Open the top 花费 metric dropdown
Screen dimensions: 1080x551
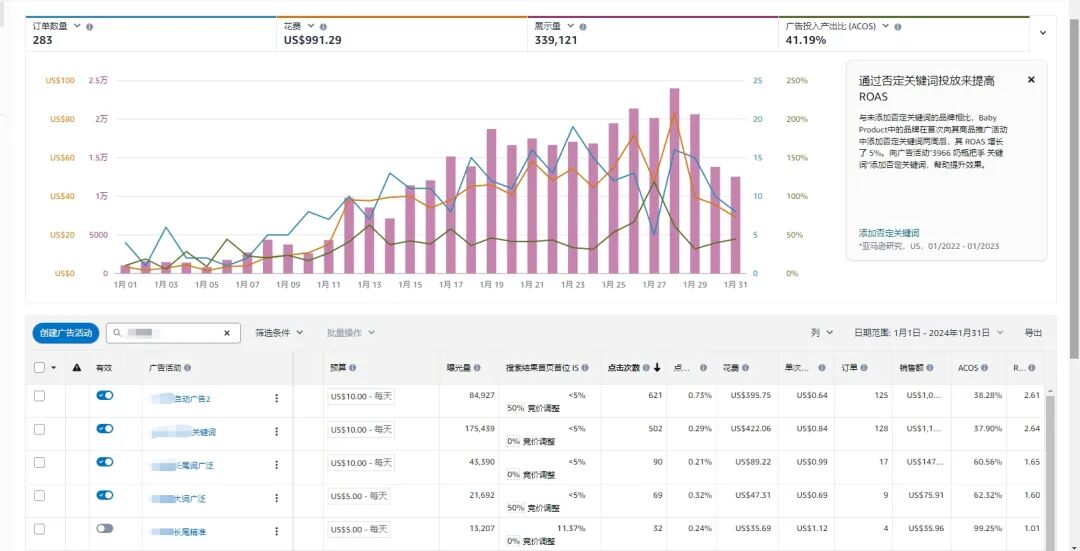(311, 25)
